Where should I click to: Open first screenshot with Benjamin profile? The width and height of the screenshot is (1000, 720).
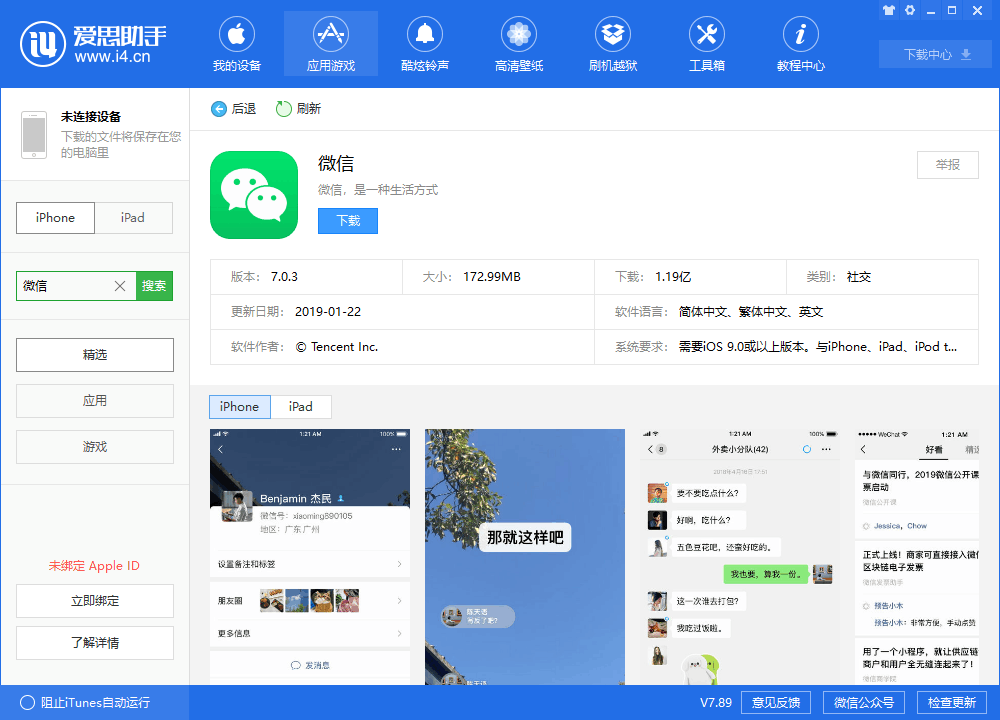(310, 557)
